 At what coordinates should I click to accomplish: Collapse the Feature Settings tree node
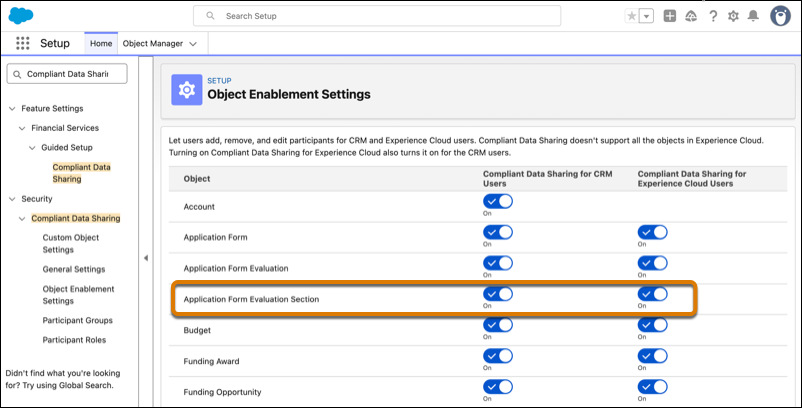(x=12, y=108)
